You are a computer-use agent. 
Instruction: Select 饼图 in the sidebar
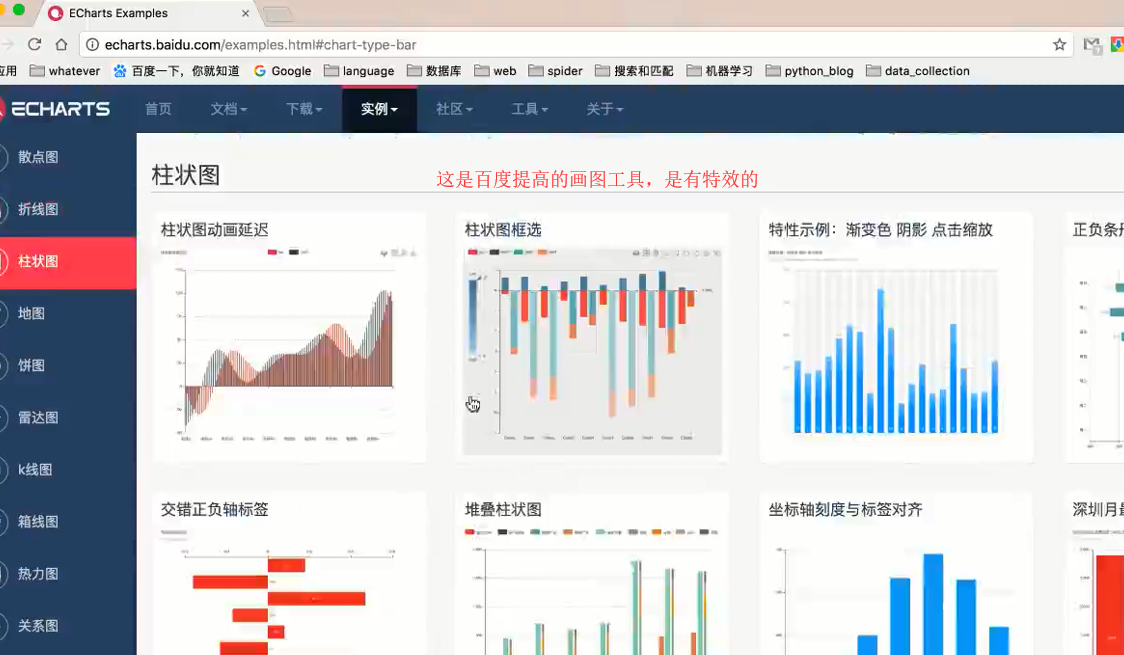point(68,365)
